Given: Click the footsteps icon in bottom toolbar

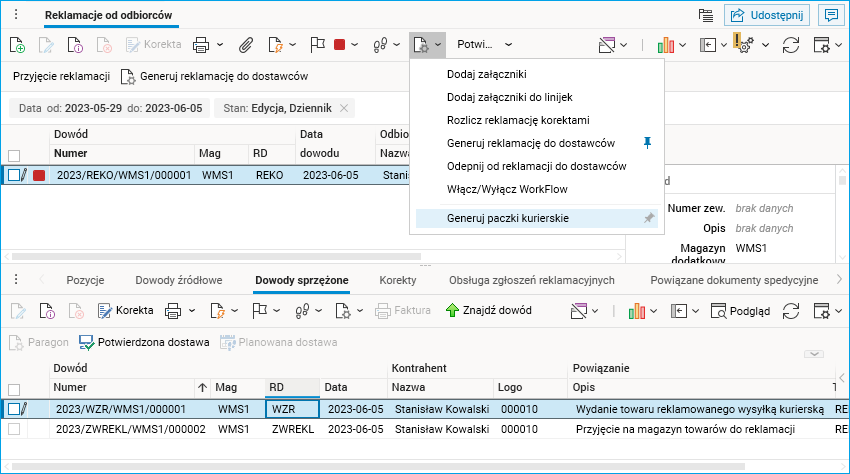Looking at the screenshot, I should (x=302, y=311).
